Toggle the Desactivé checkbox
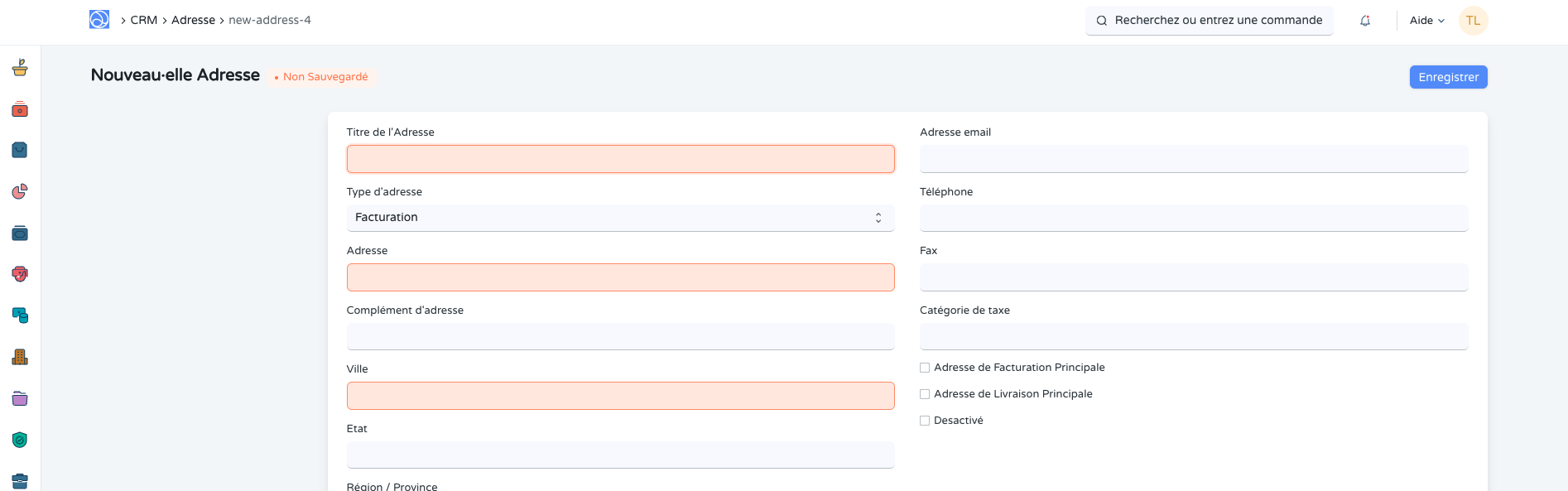1568x491 pixels. 925,421
